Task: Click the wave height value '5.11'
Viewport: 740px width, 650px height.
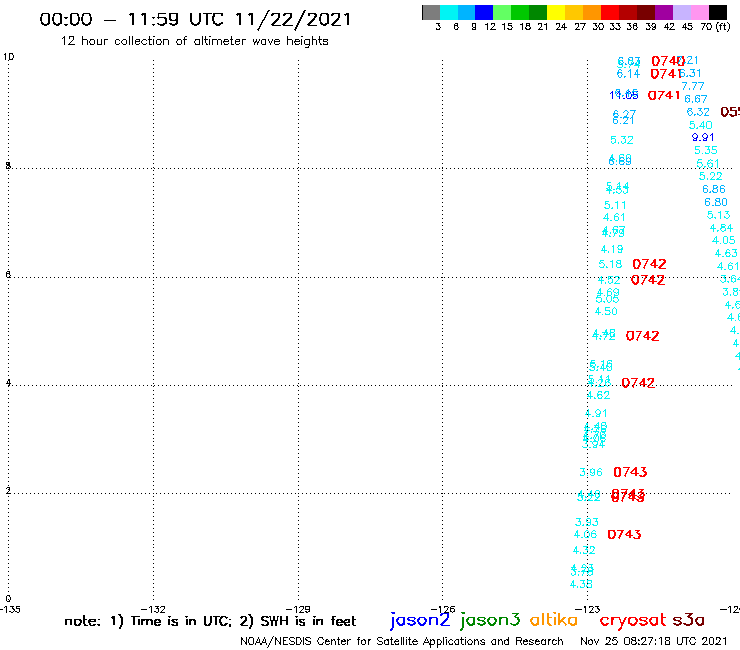Action: click(x=615, y=205)
